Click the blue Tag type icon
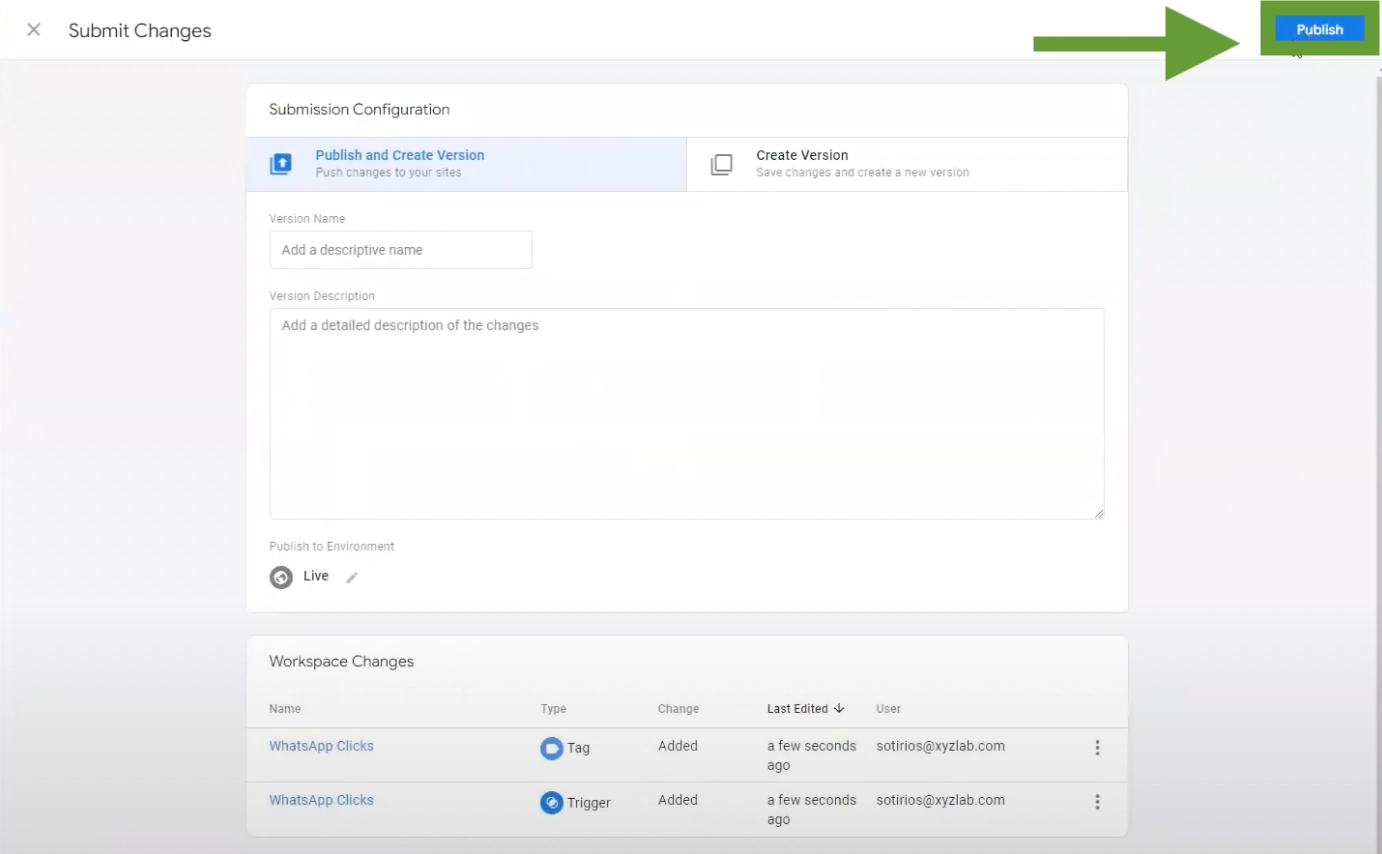Screen dimensions: 1382x854 click(x=551, y=748)
